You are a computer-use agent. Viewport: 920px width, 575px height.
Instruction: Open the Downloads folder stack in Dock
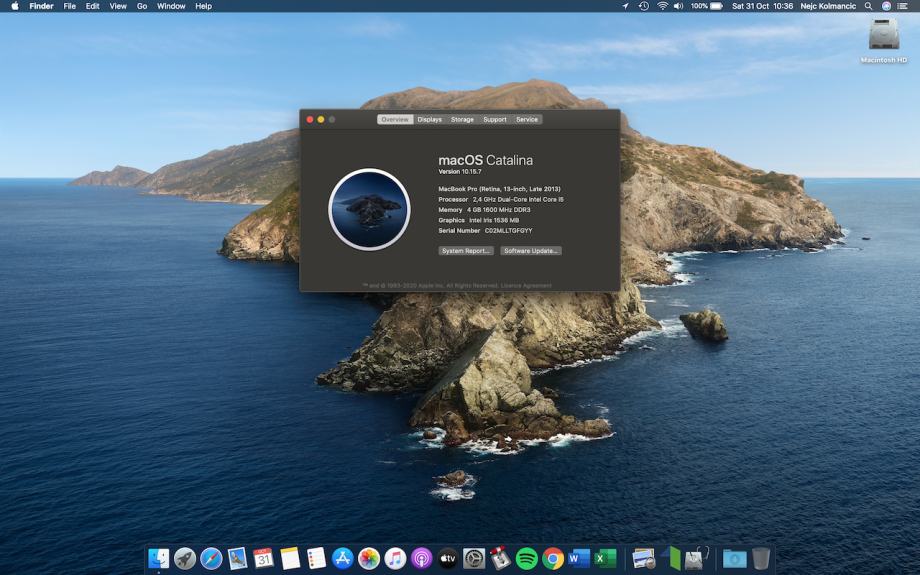pyautogui.click(x=734, y=559)
